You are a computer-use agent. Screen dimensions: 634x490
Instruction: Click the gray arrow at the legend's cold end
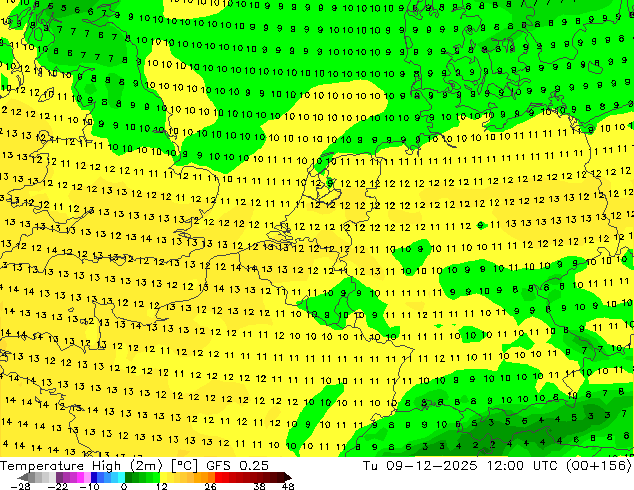click(23, 477)
